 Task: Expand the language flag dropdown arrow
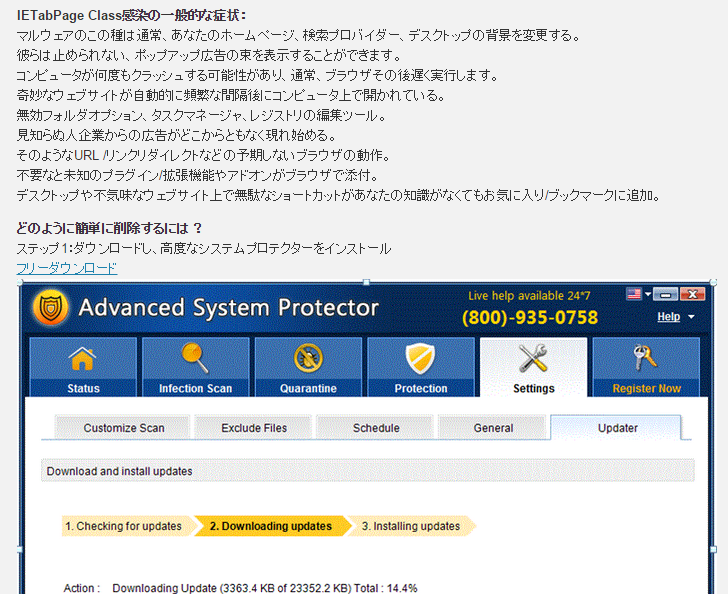(x=648, y=294)
